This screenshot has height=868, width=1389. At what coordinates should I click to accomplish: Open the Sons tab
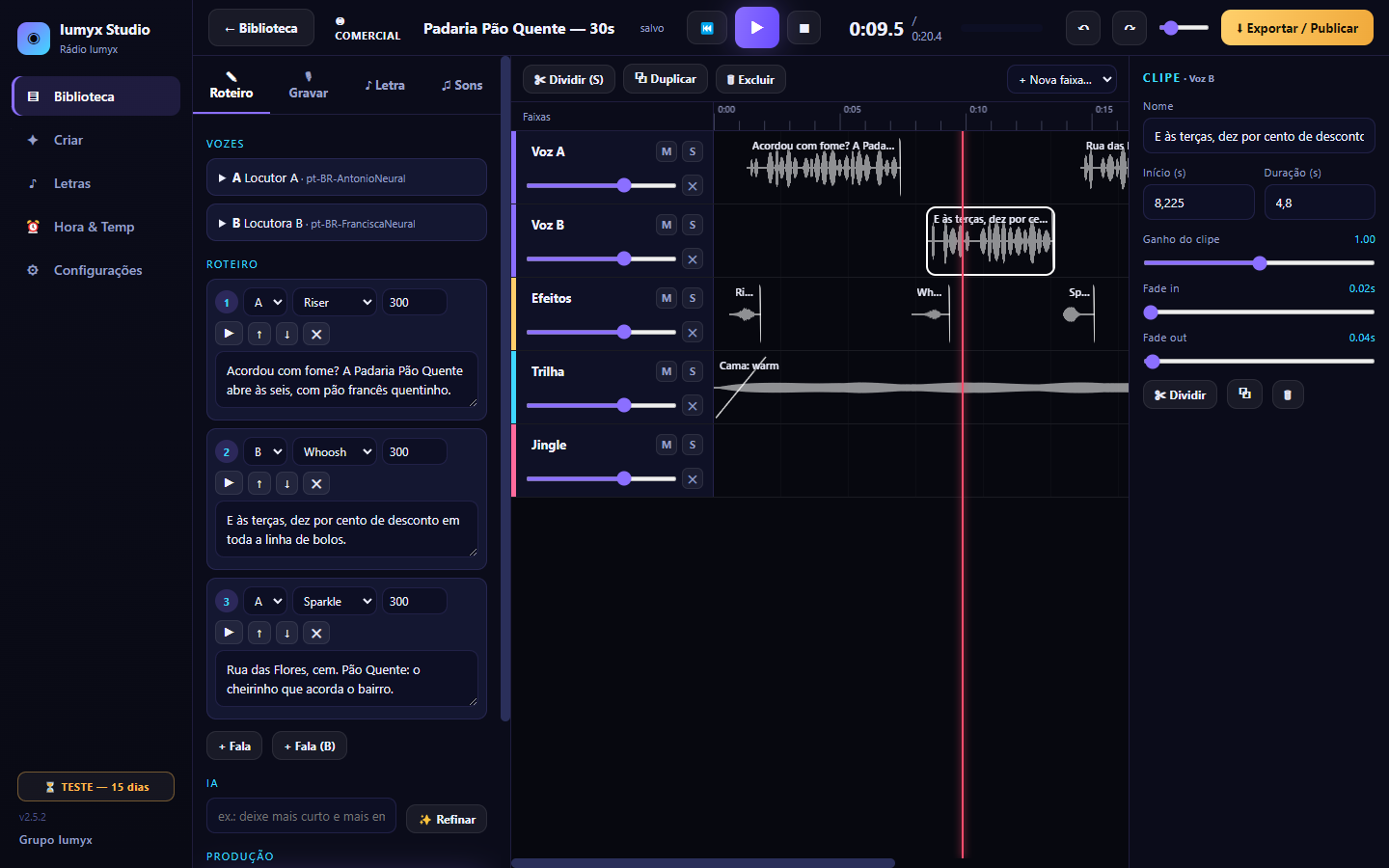tap(462, 85)
